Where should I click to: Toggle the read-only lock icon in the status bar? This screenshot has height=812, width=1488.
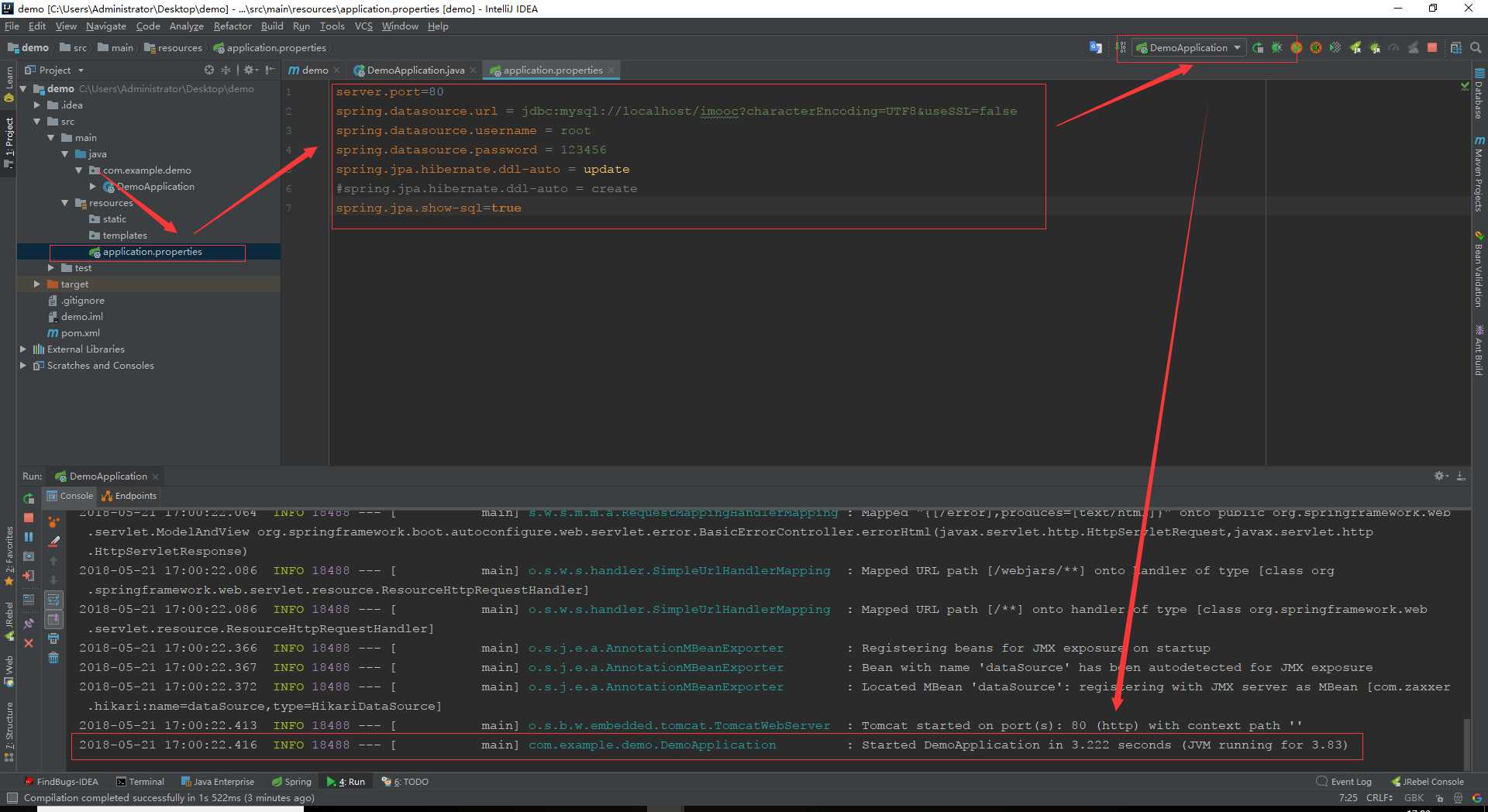click(1439, 798)
